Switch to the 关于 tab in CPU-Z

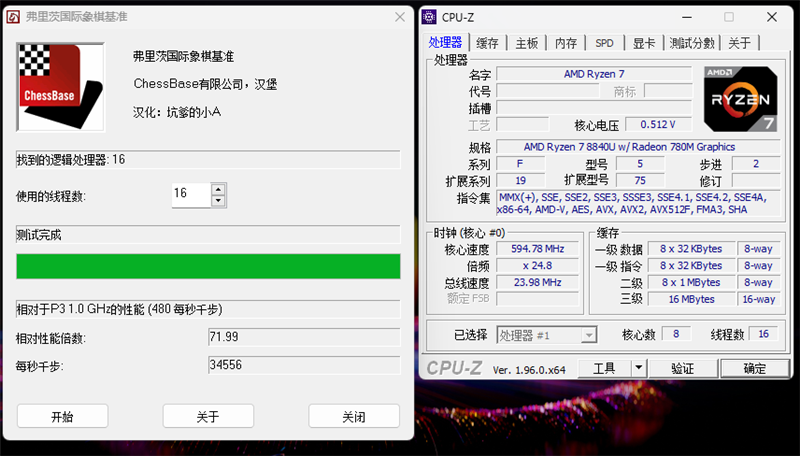coord(739,43)
